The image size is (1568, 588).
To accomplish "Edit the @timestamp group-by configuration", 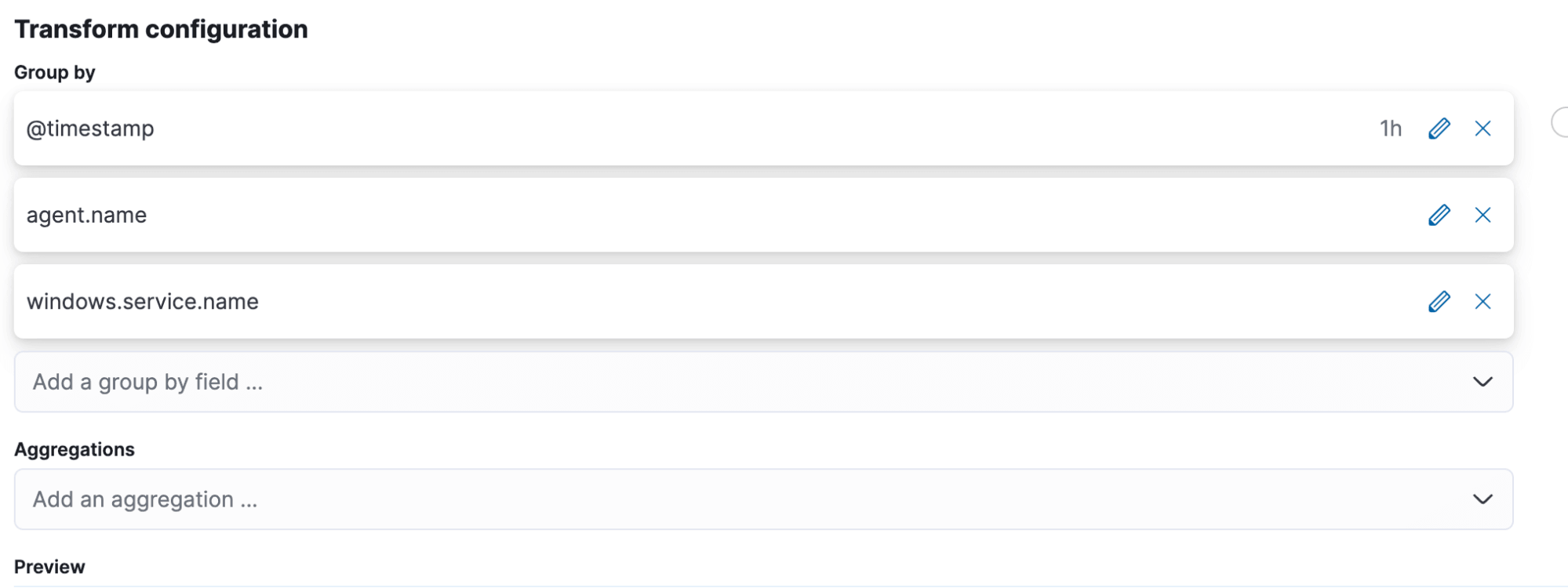I will click(x=1439, y=129).
